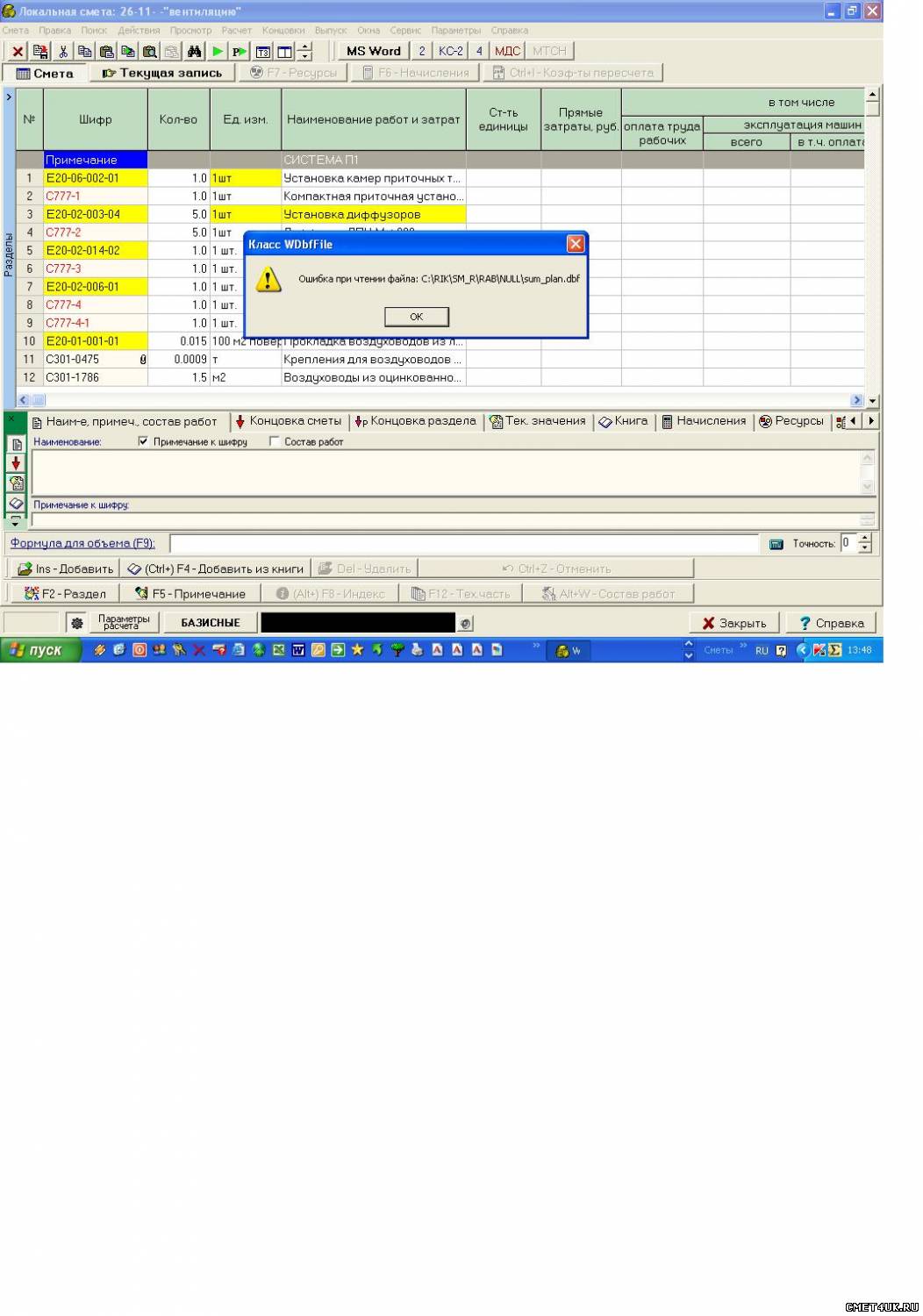Click the Формула для объема (F9) link
Viewport: 923px width, 1316px height.
(x=82, y=544)
